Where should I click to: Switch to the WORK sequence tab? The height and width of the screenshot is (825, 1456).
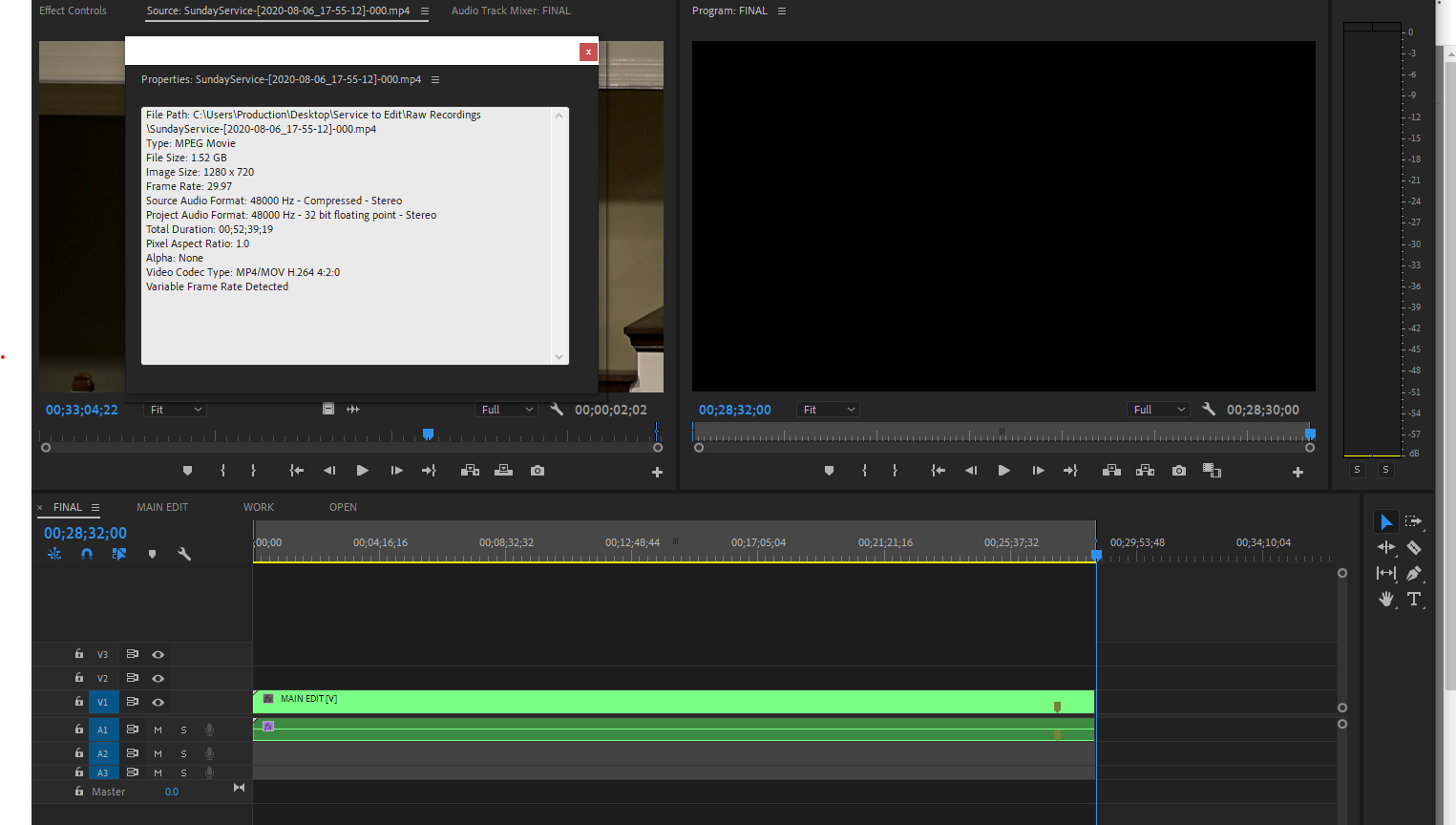(258, 507)
